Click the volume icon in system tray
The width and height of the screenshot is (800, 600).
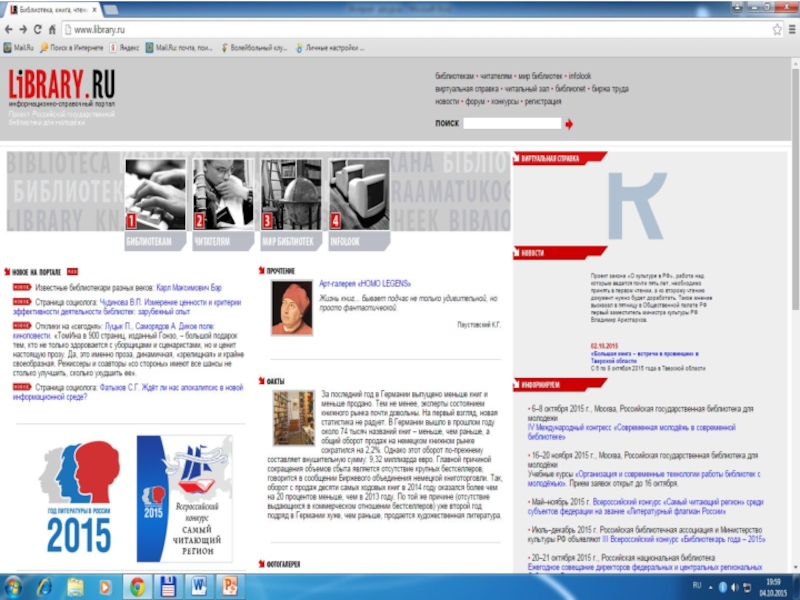735,588
